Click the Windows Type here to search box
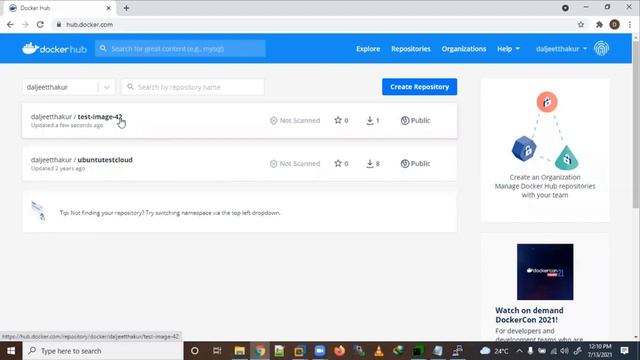This screenshot has height=360, width=640. (x=103, y=351)
